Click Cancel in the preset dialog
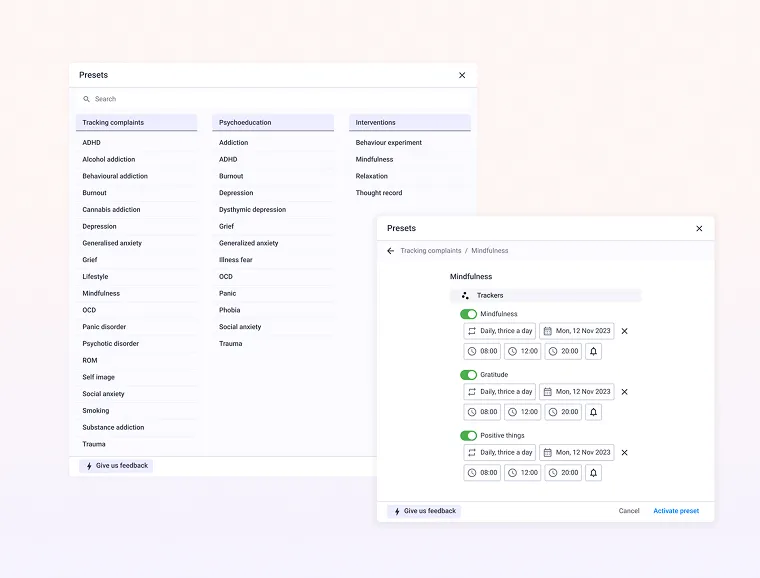This screenshot has height=578, width=760. pyautogui.click(x=629, y=511)
